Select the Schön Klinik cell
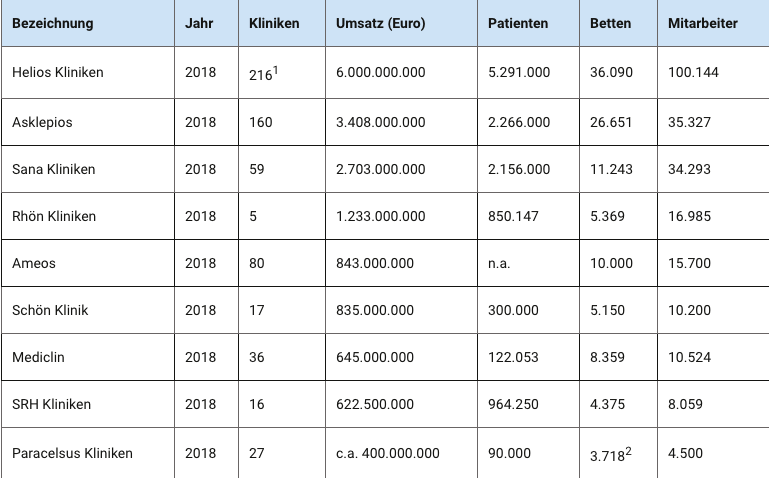Image resolution: width=769 pixels, height=478 pixels. pos(50,310)
